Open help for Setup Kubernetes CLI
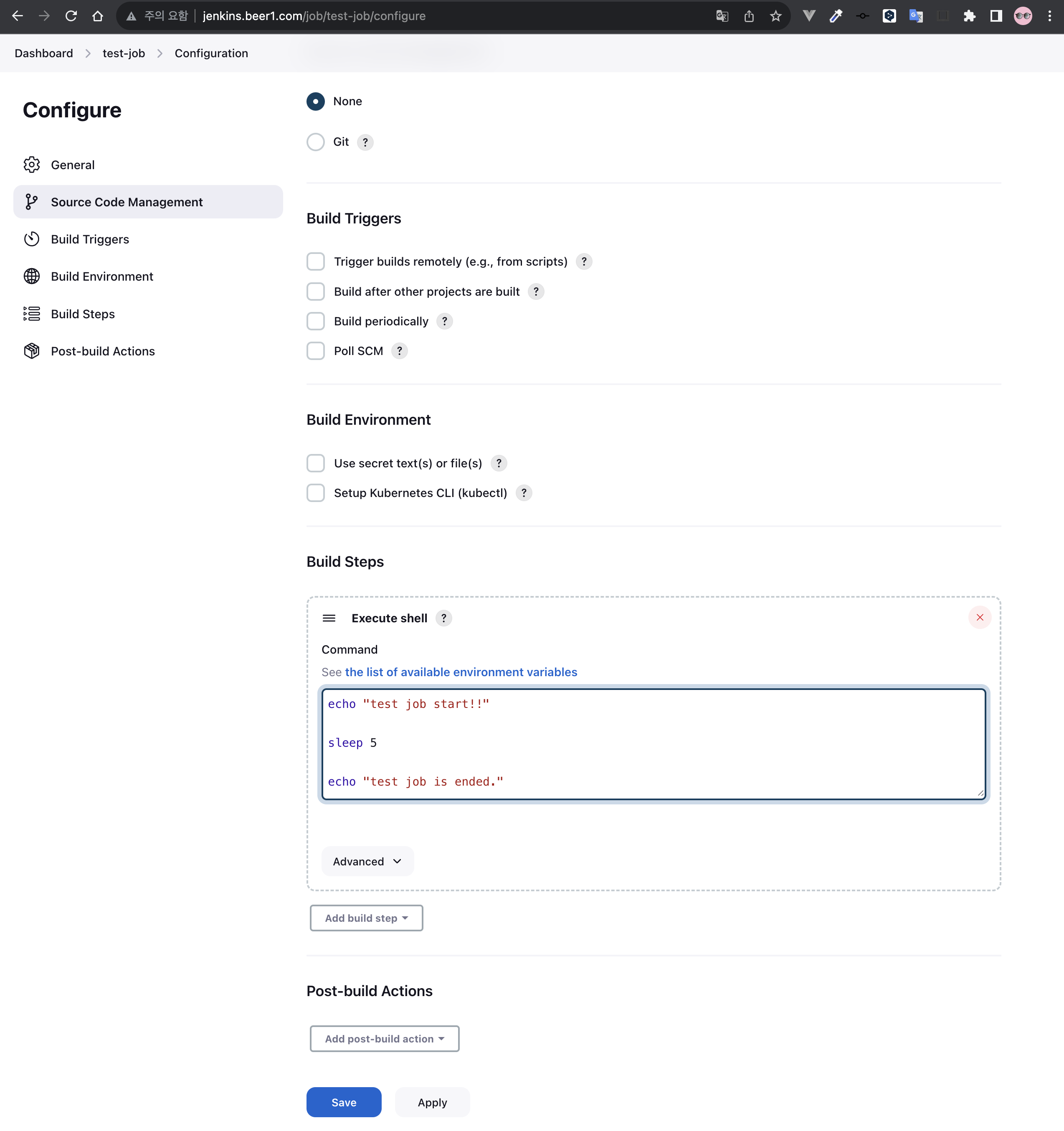The image size is (1064, 1131). click(x=523, y=493)
